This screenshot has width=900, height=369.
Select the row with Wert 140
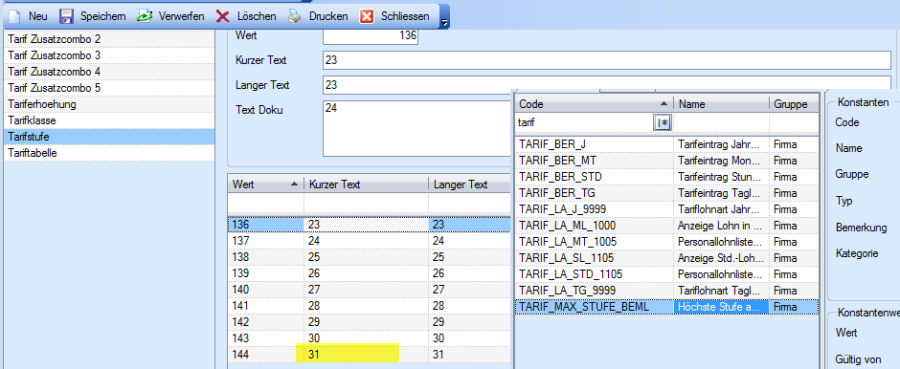(x=369, y=289)
